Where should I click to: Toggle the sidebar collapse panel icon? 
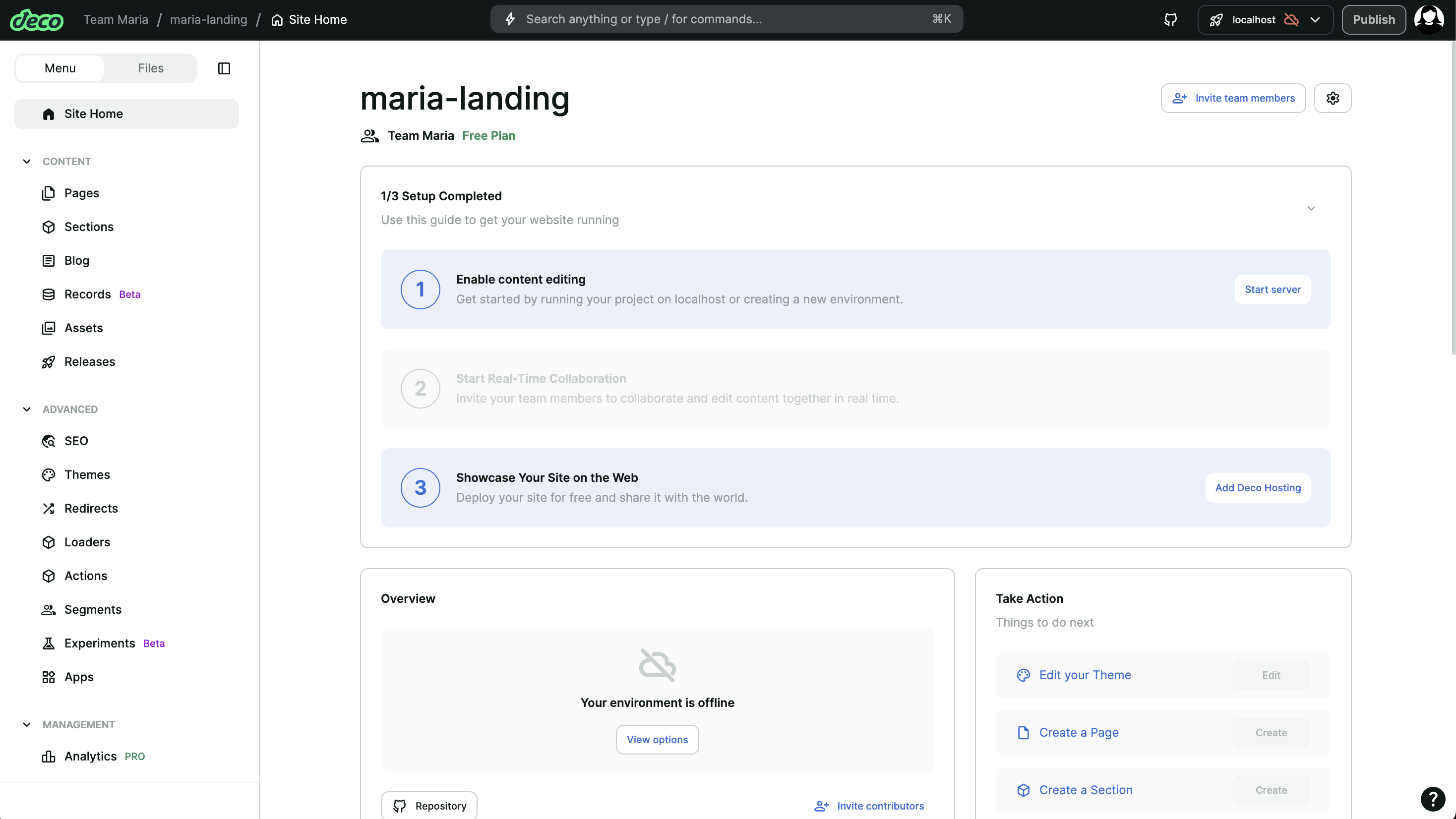click(224, 68)
